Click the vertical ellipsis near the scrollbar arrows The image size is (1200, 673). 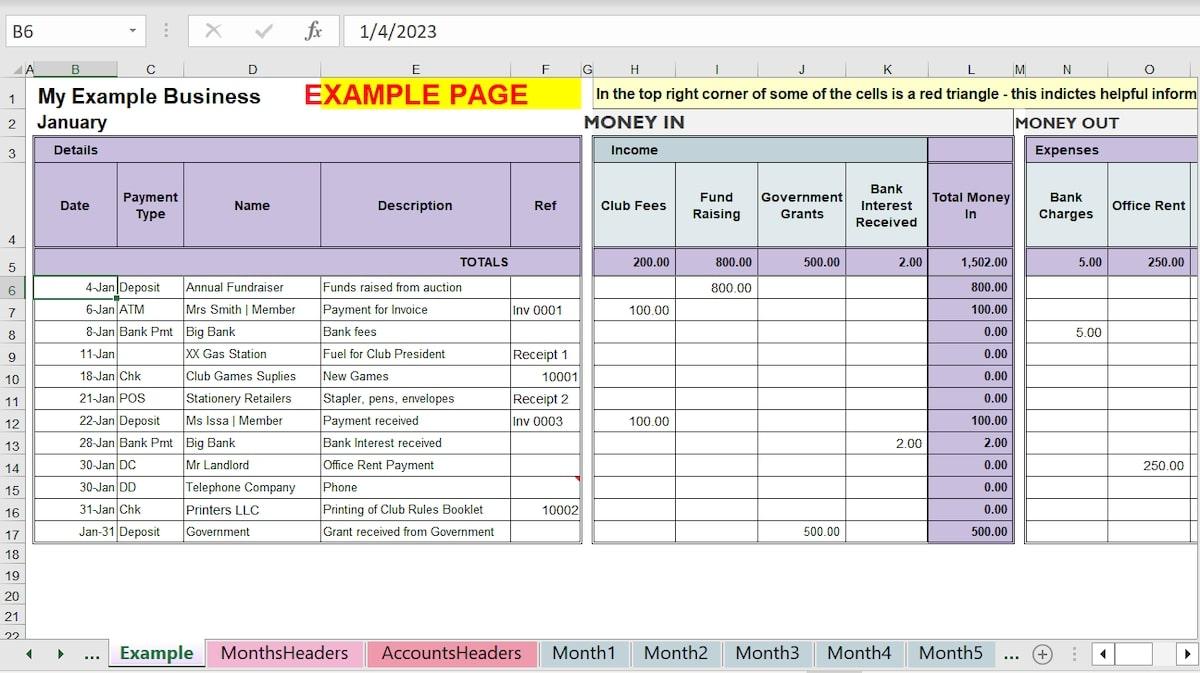pos(1074,653)
